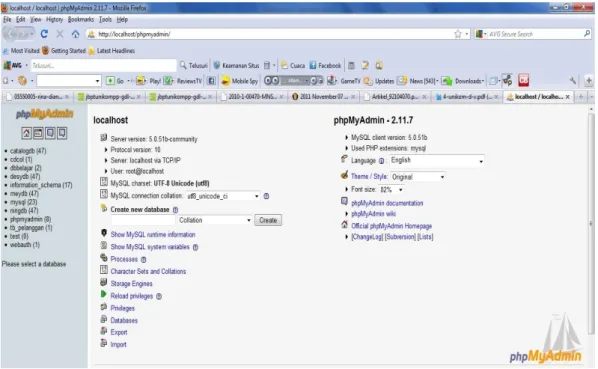Open Show MySQL system variables link
Image resolution: width=598 pixels, height=369 pixels.
150,247
